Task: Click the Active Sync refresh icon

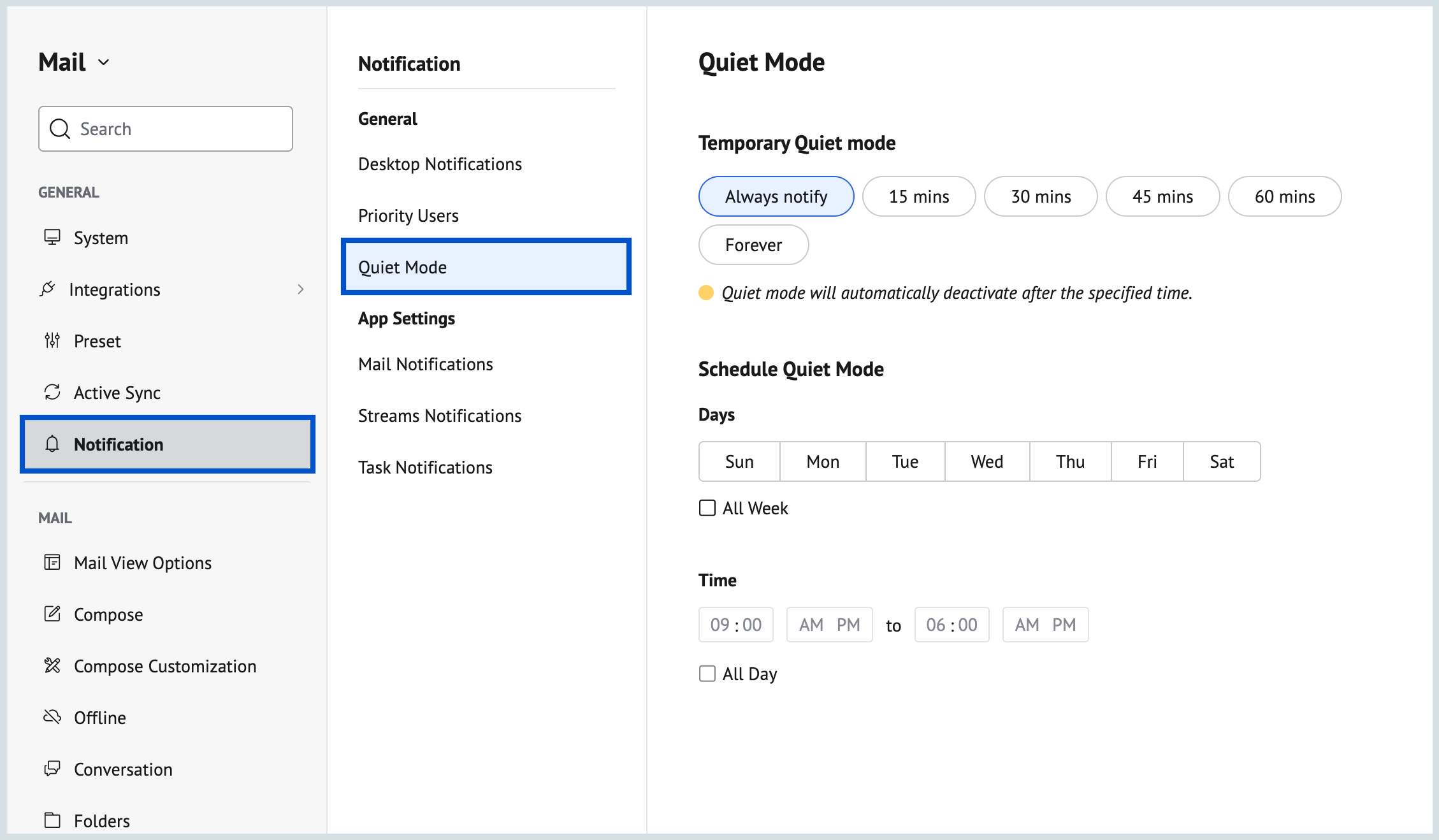Action: point(52,392)
